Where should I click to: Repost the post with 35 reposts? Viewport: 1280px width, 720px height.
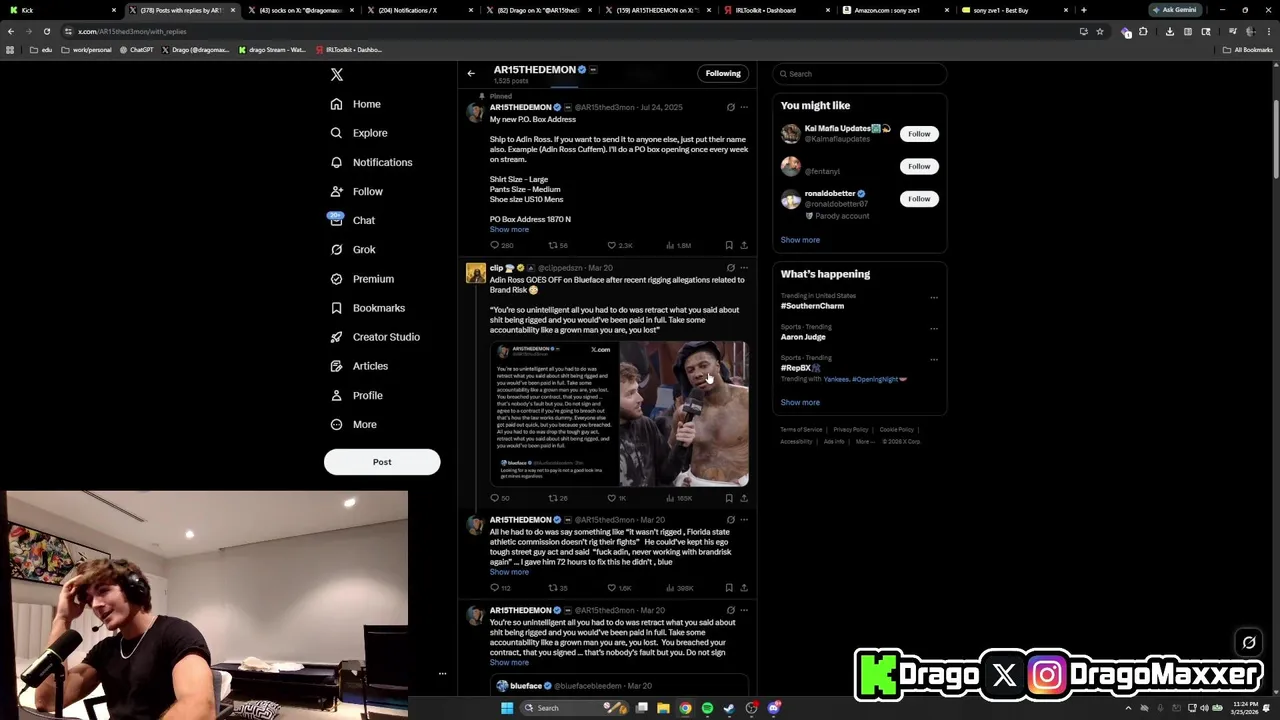click(552, 588)
